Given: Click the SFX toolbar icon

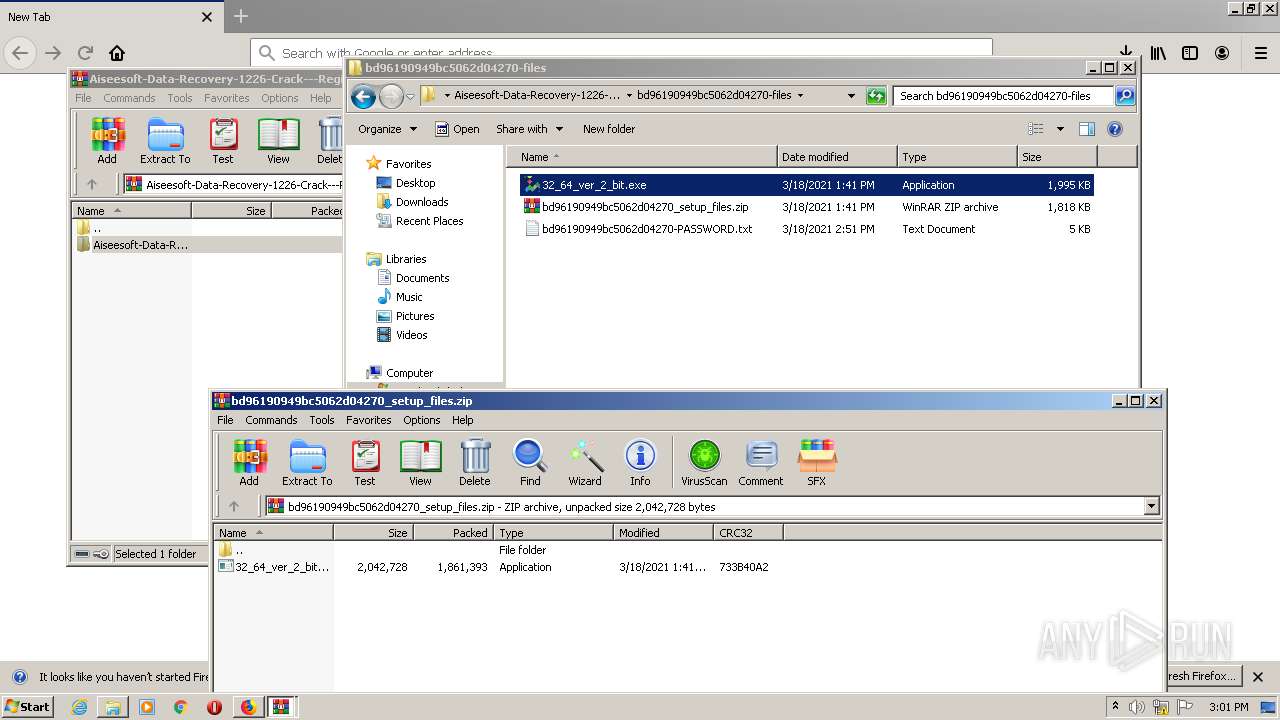Looking at the screenshot, I should [x=817, y=463].
